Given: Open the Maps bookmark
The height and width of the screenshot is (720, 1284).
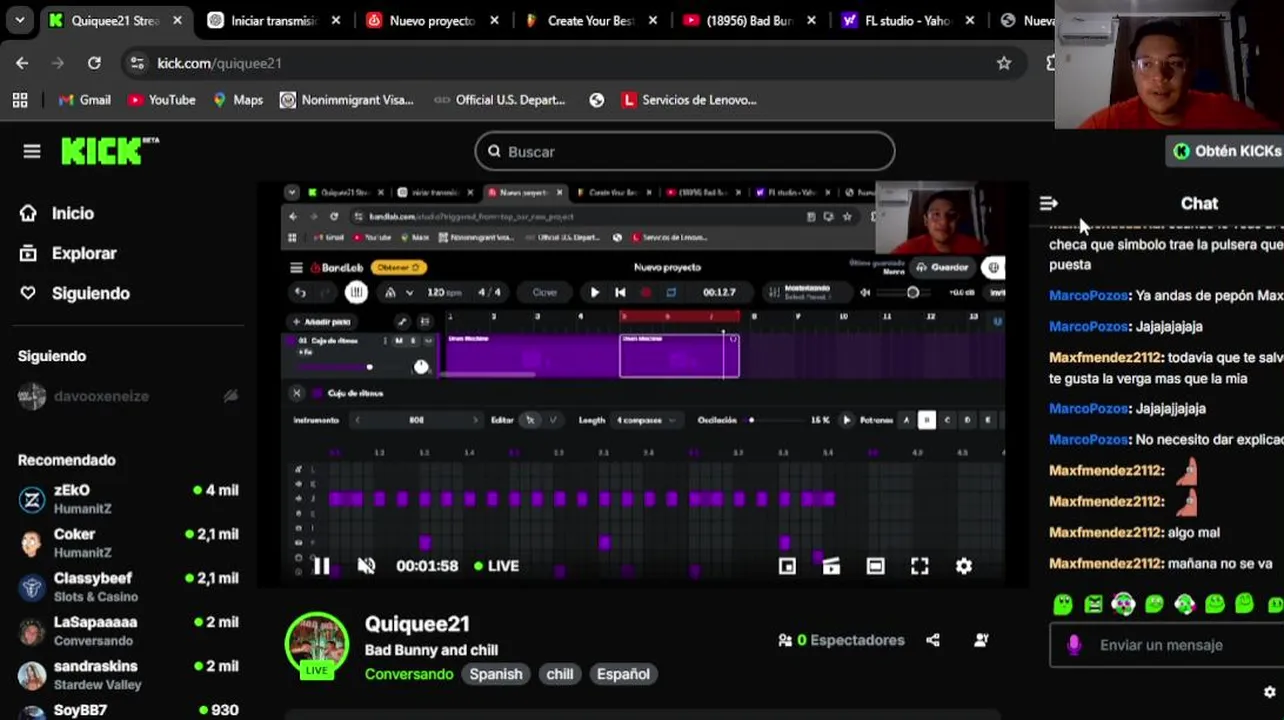Looking at the screenshot, I should click(238, 100).
